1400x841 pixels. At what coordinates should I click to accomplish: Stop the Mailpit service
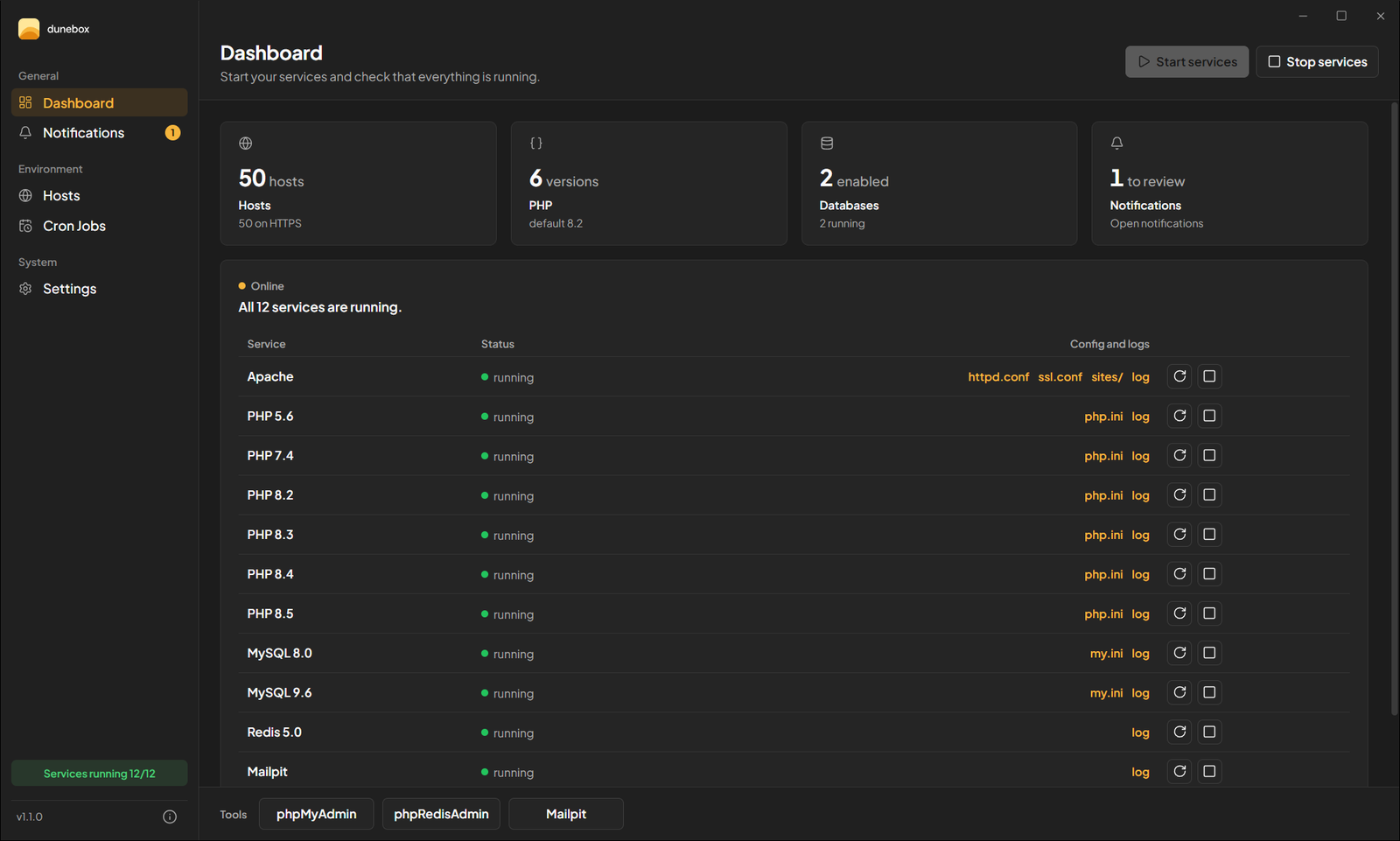(1209, 771)
